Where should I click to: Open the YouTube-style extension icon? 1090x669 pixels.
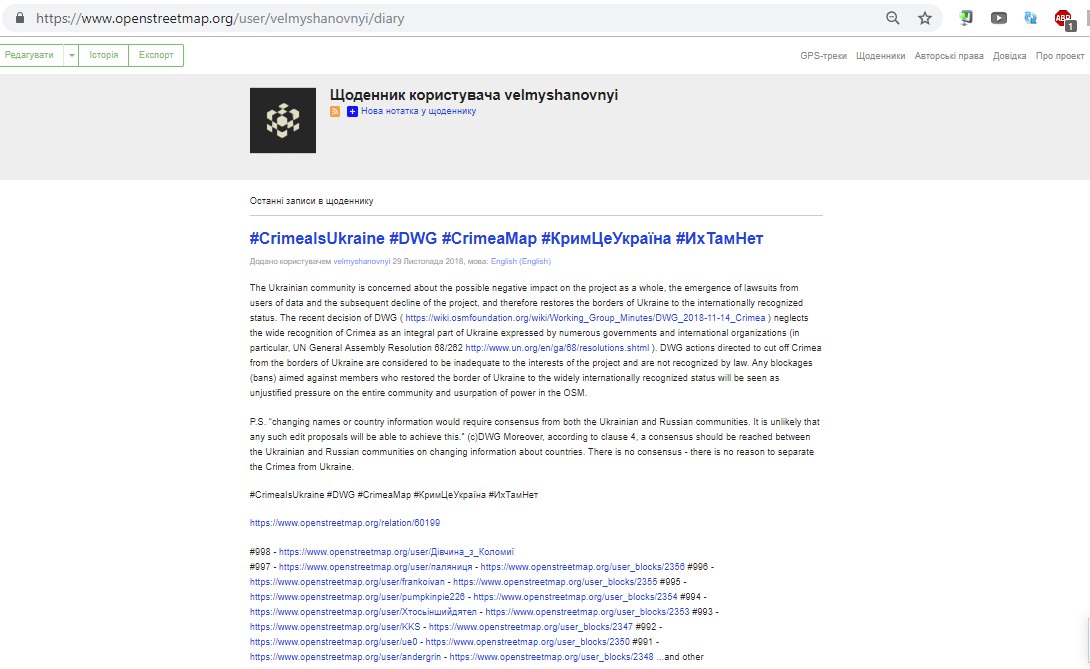[998, 18]
